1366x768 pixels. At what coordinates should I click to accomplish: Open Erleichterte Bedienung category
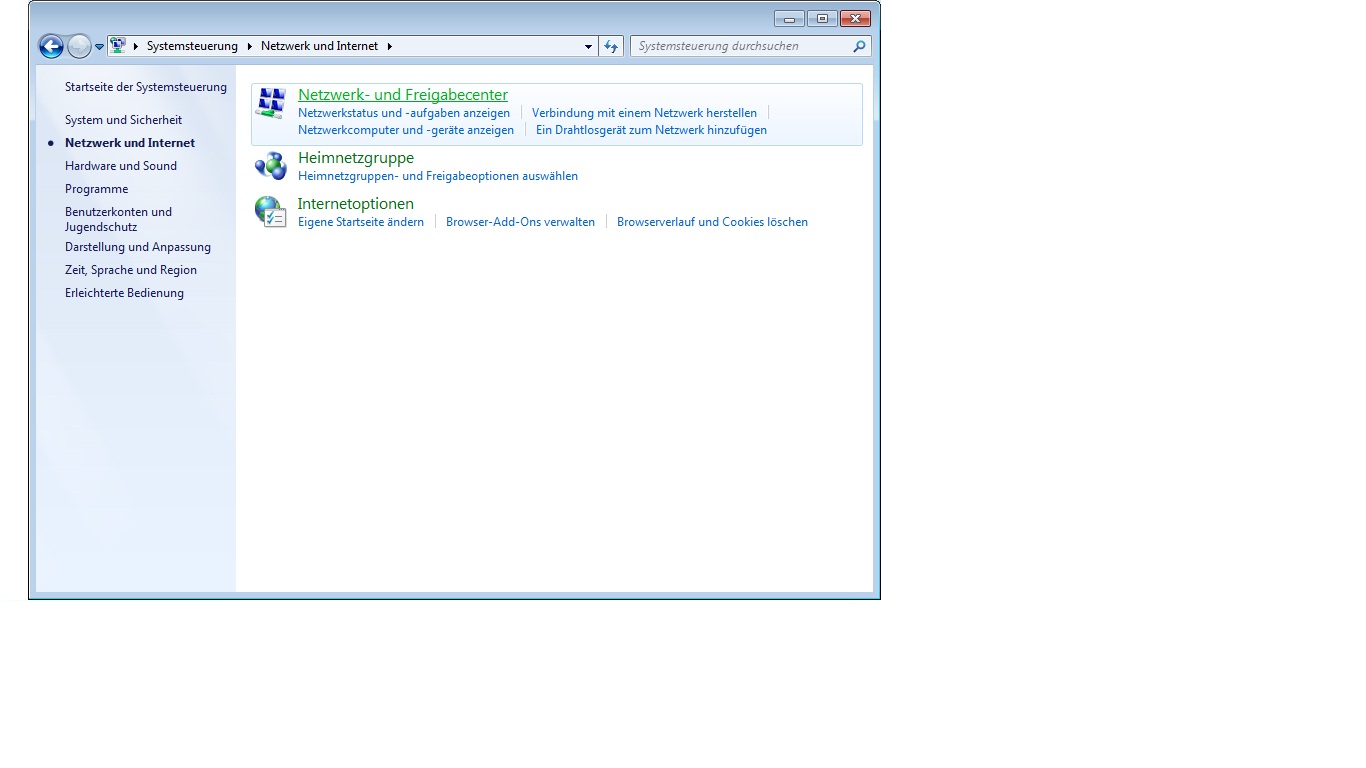coord(124,293)
